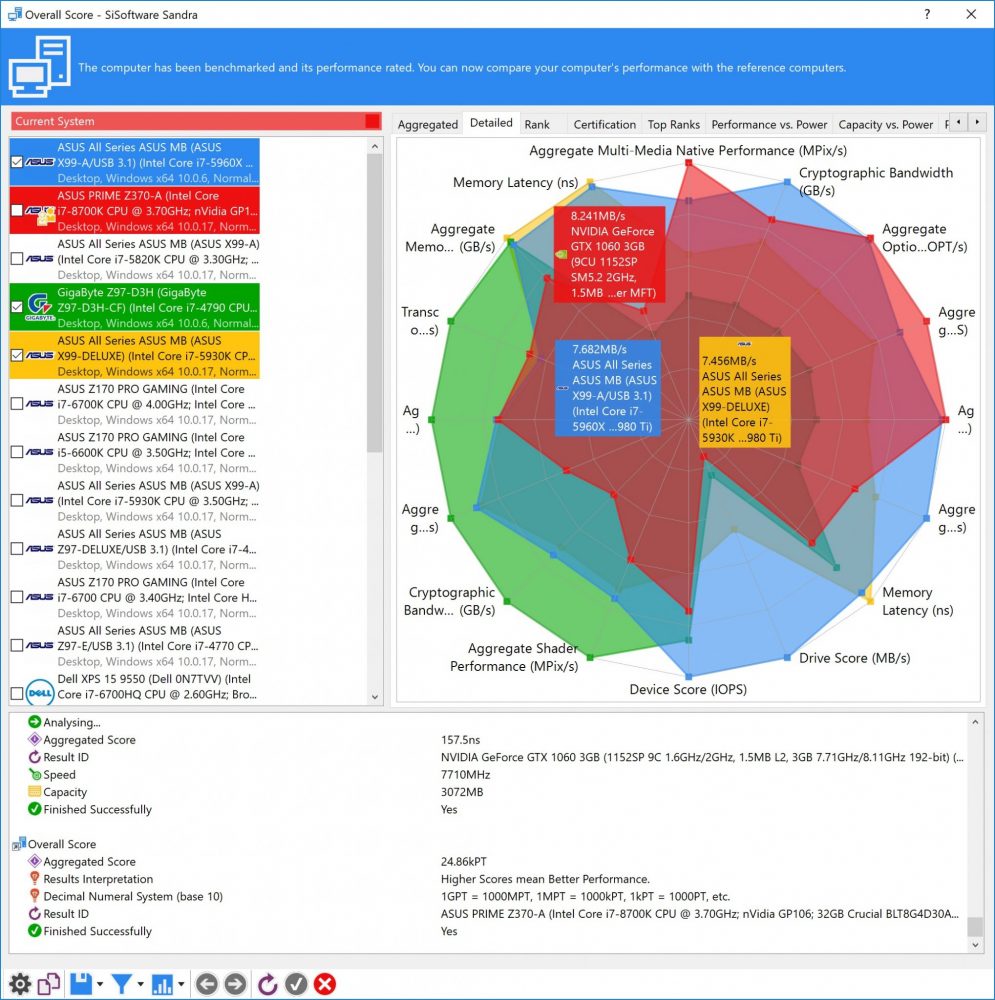Click the help question mark in title bar

[x=927, y=14]
